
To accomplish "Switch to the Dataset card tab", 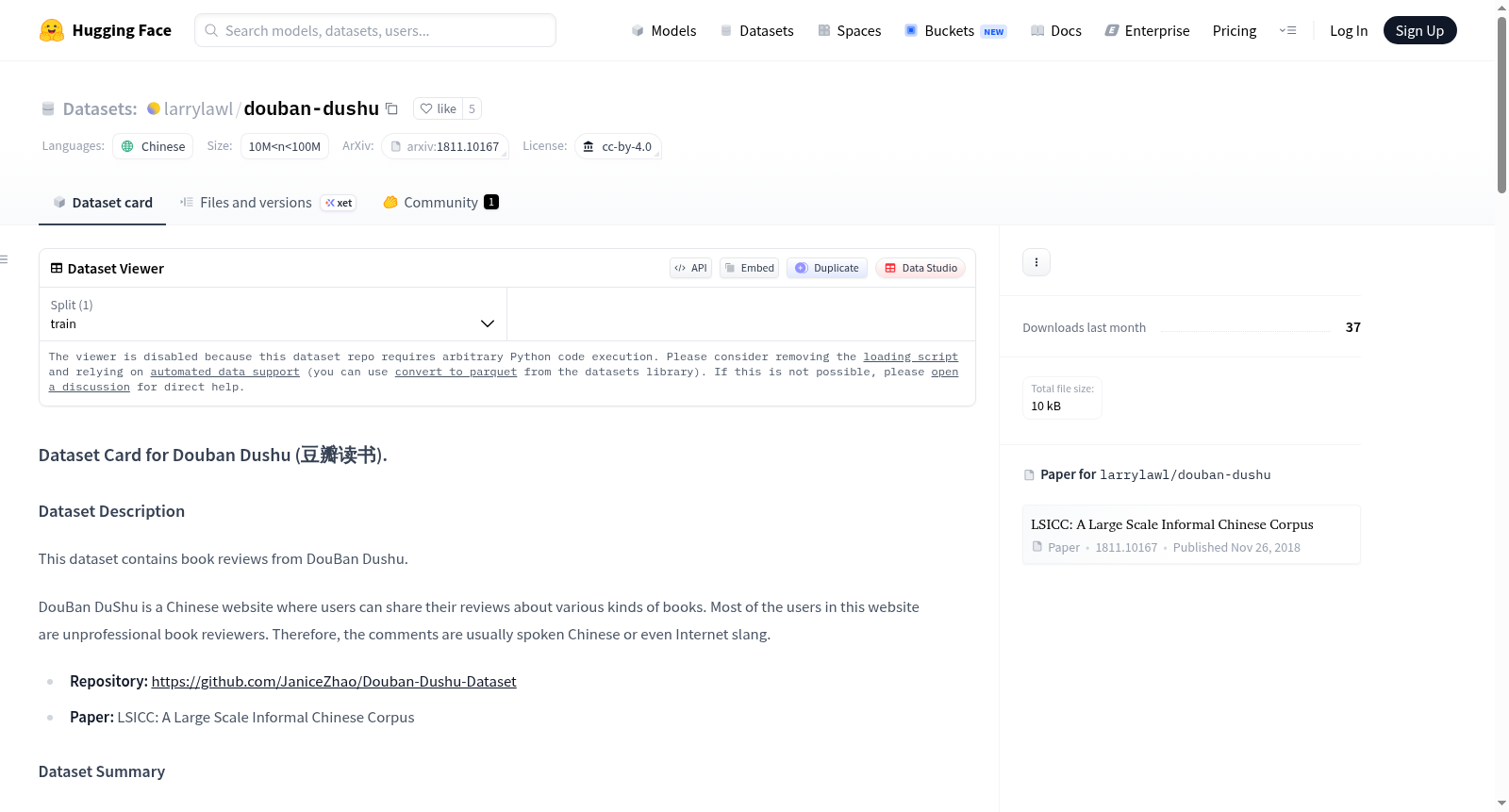I will pyautogui.click(x=103, y=203).
